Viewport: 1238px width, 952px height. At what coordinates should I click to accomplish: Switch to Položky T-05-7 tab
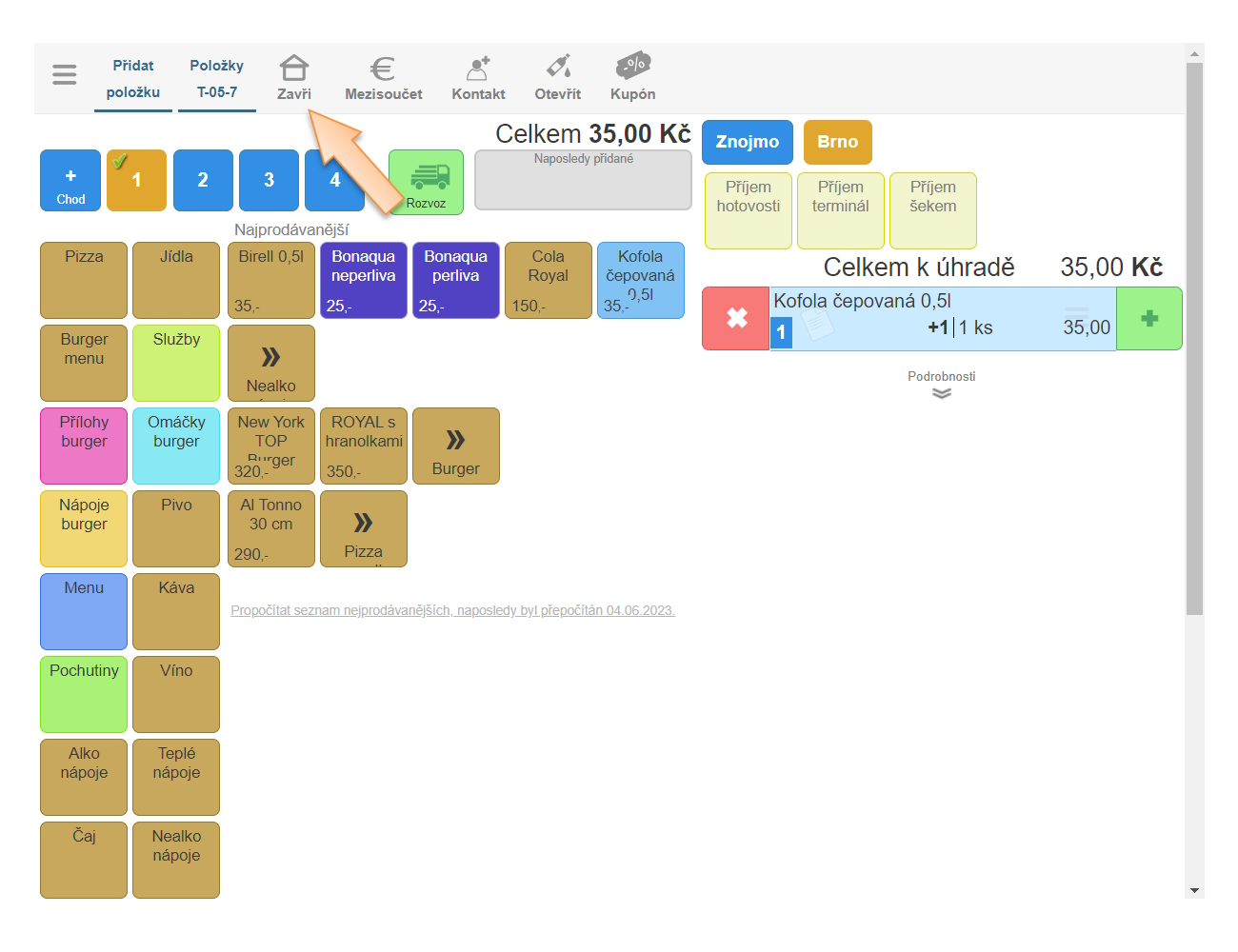point(216,79)
